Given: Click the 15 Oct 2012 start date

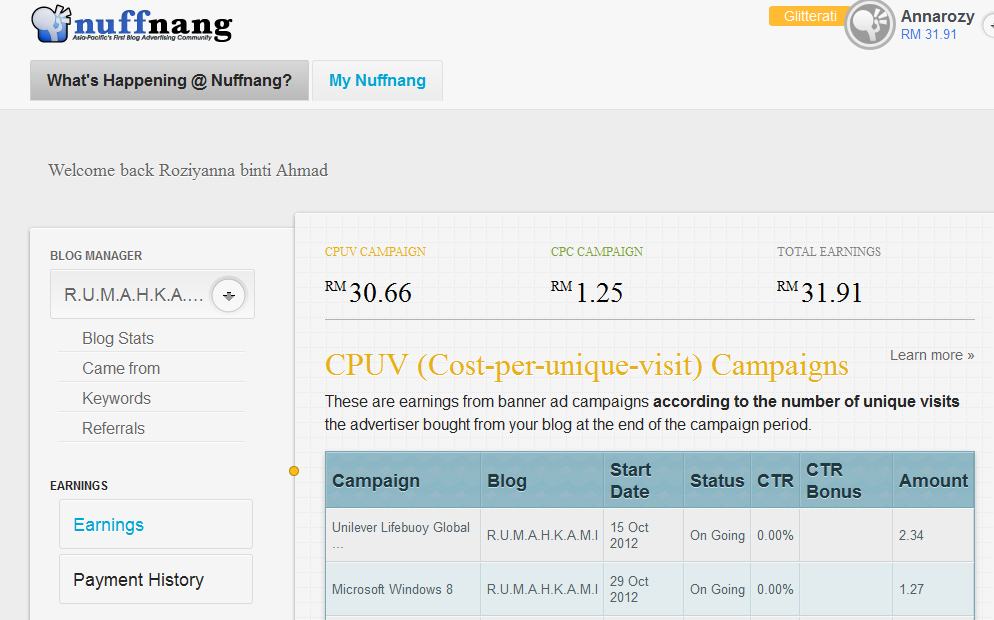Looking at the screenshot, I should pos(643,535).
